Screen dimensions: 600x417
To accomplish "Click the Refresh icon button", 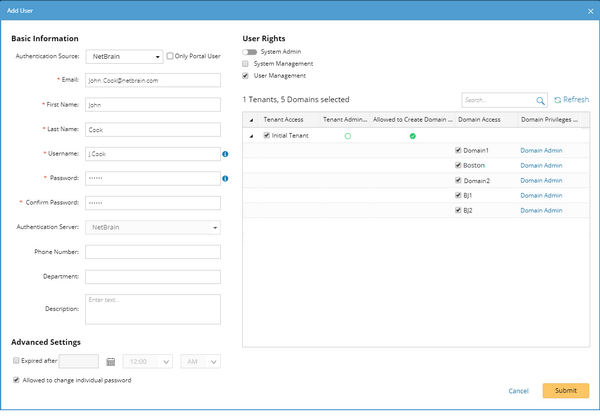I will click(x=557, y=100).
